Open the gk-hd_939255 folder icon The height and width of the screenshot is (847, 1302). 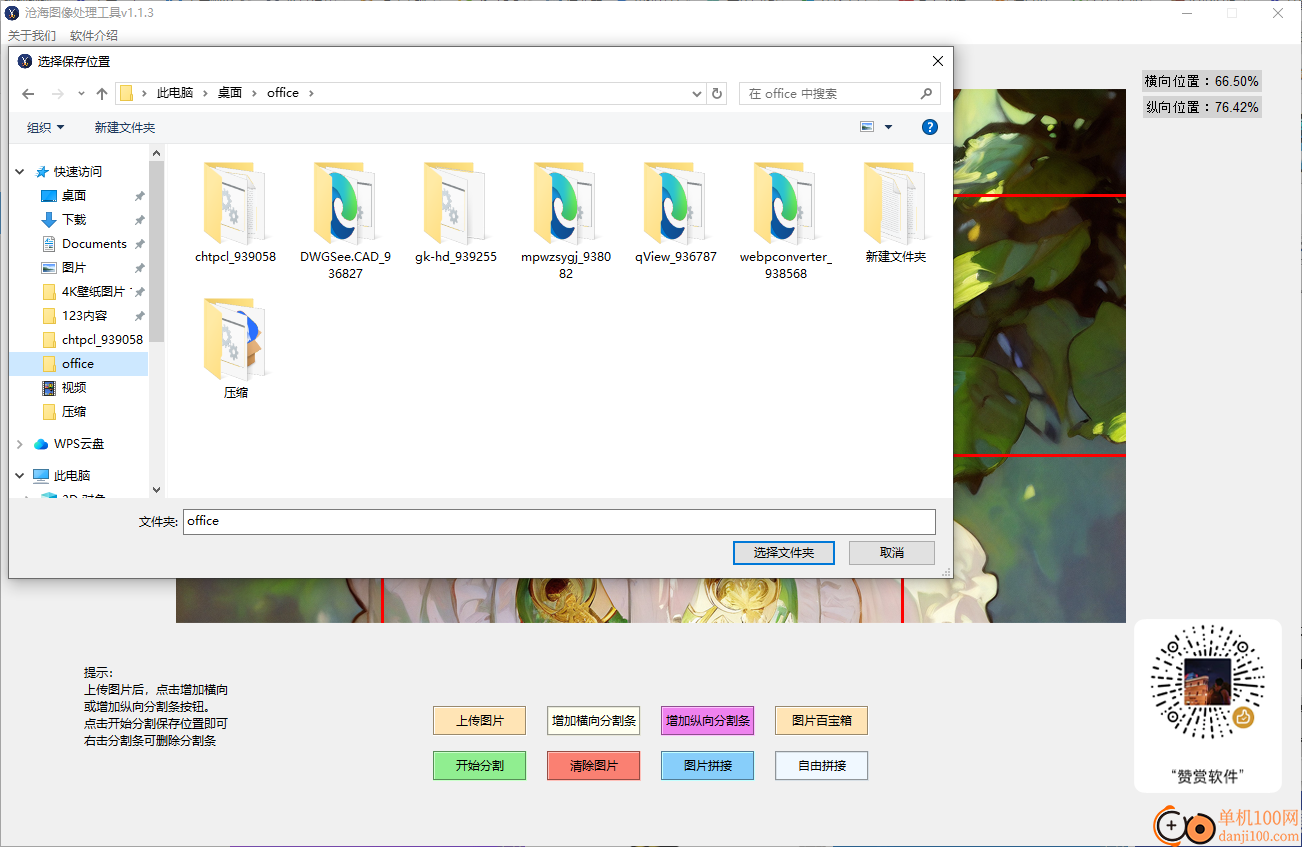click(455, 204)
